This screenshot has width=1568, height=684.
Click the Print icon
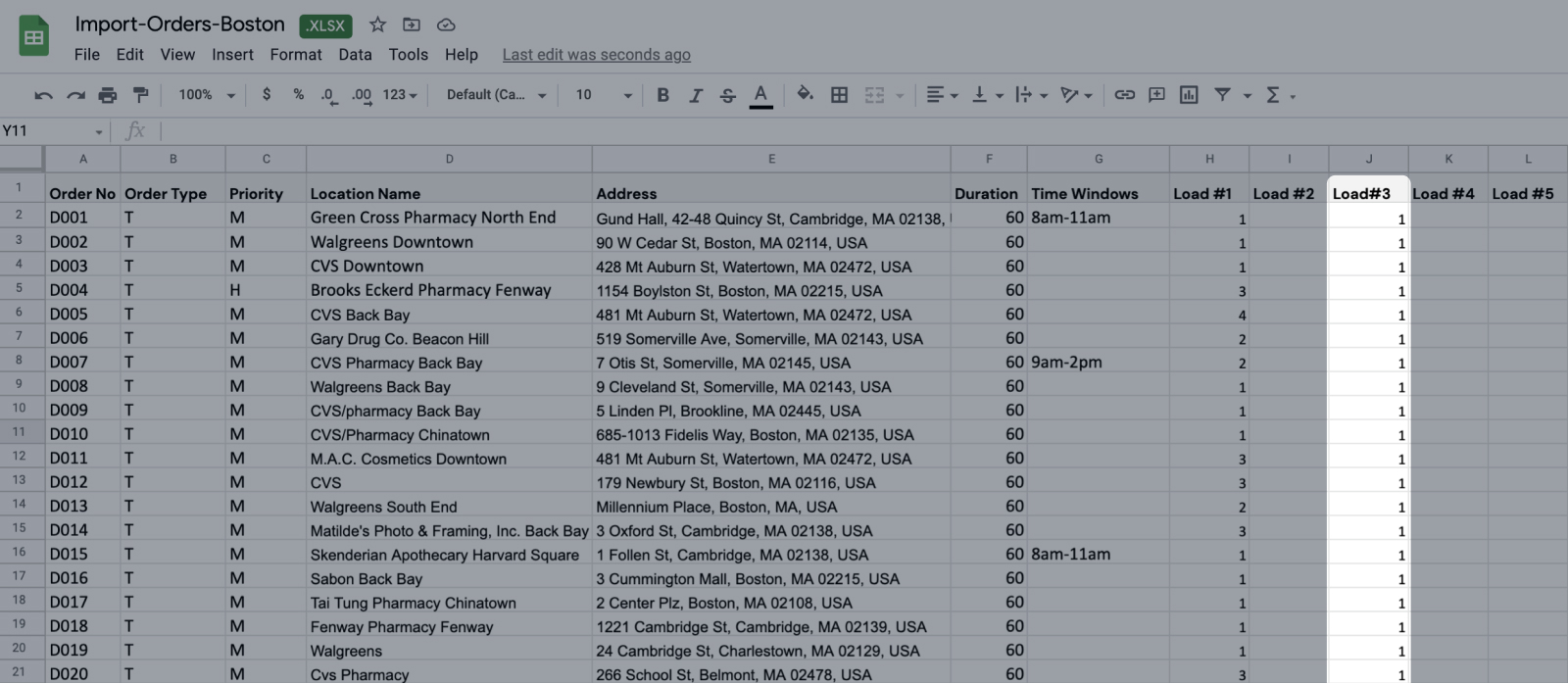click(108, 95)
